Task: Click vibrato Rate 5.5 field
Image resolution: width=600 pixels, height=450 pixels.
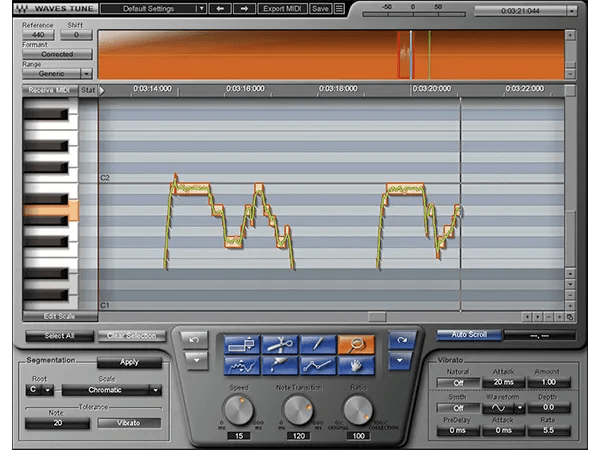Action: tap(549, 431)
